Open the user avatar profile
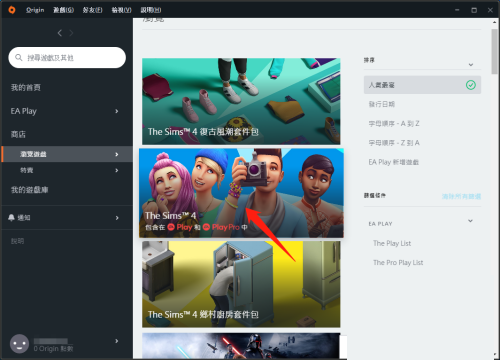500x360 pixels. tap(19, 344)
